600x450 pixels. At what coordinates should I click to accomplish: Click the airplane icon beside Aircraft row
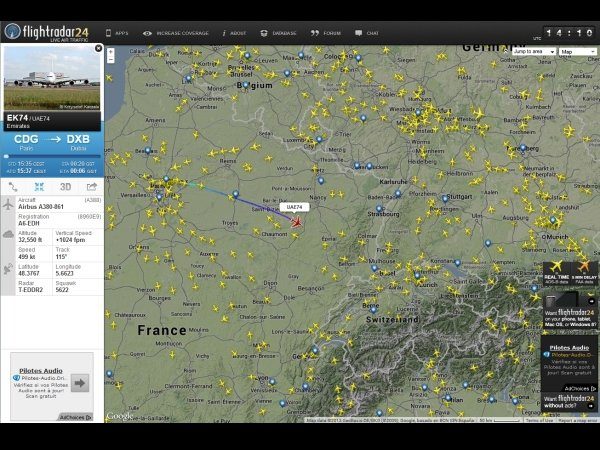click(8, 204)
